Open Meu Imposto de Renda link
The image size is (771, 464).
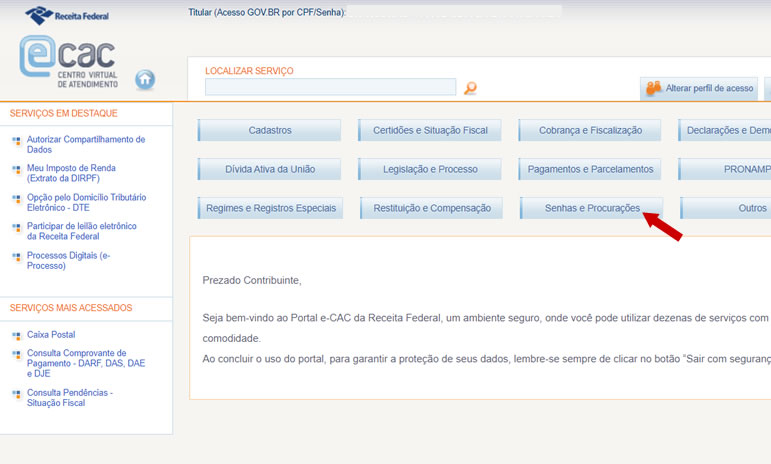click(x=71, y=173)
